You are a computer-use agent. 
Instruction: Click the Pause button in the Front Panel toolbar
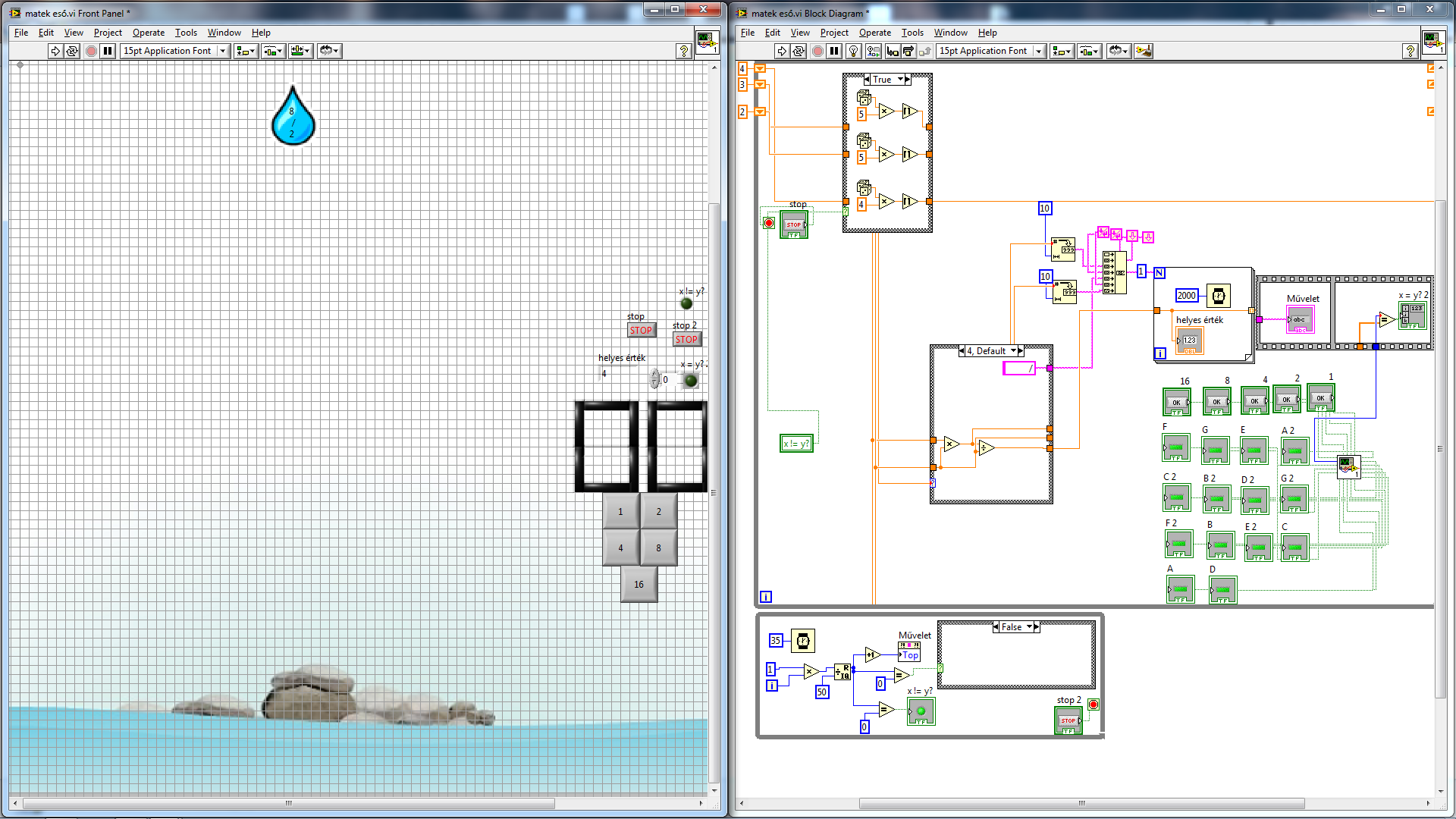coord(108,51)
